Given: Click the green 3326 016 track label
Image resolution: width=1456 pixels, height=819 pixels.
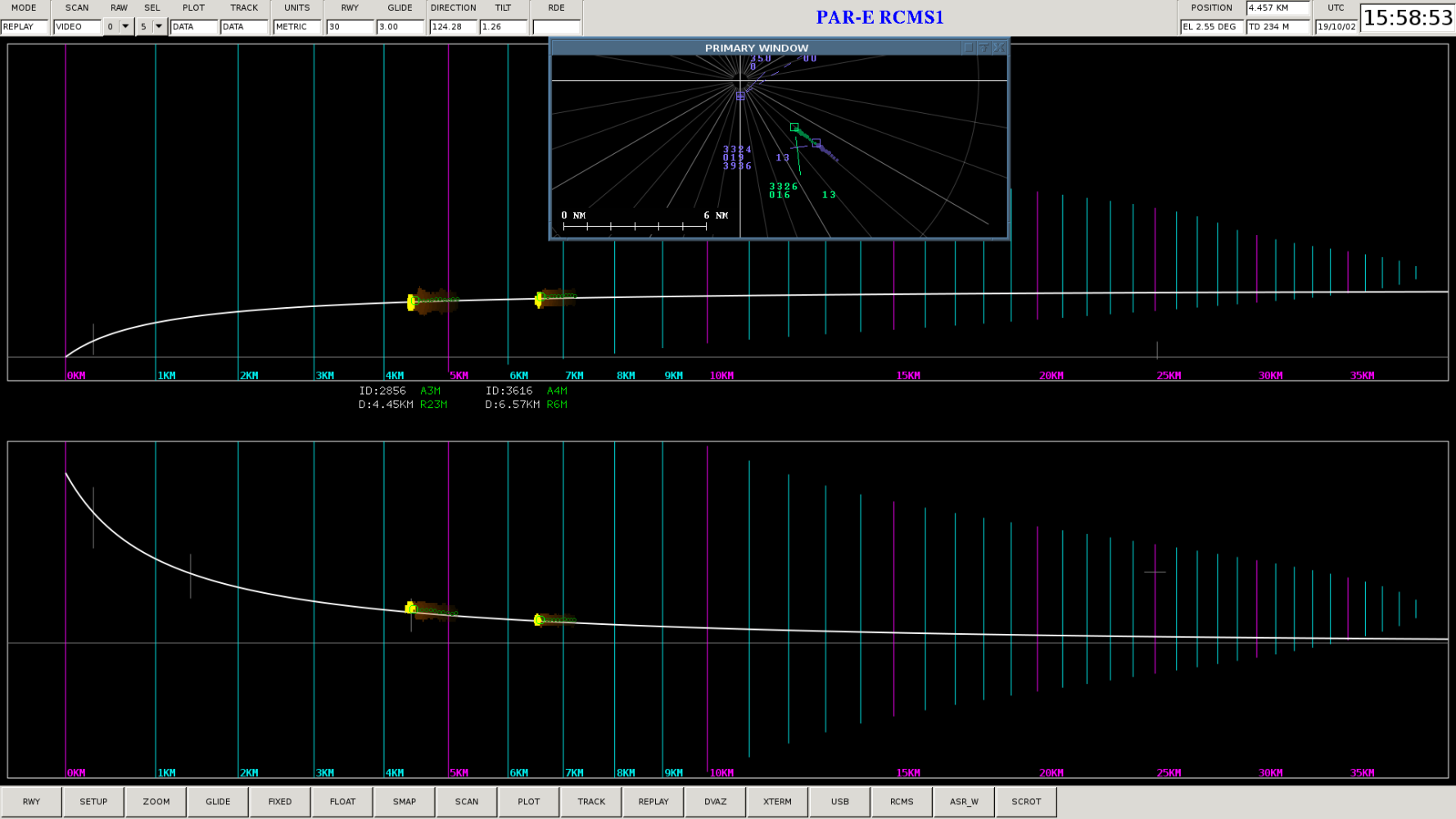Looking at the screenshot, I should (783, 191).
